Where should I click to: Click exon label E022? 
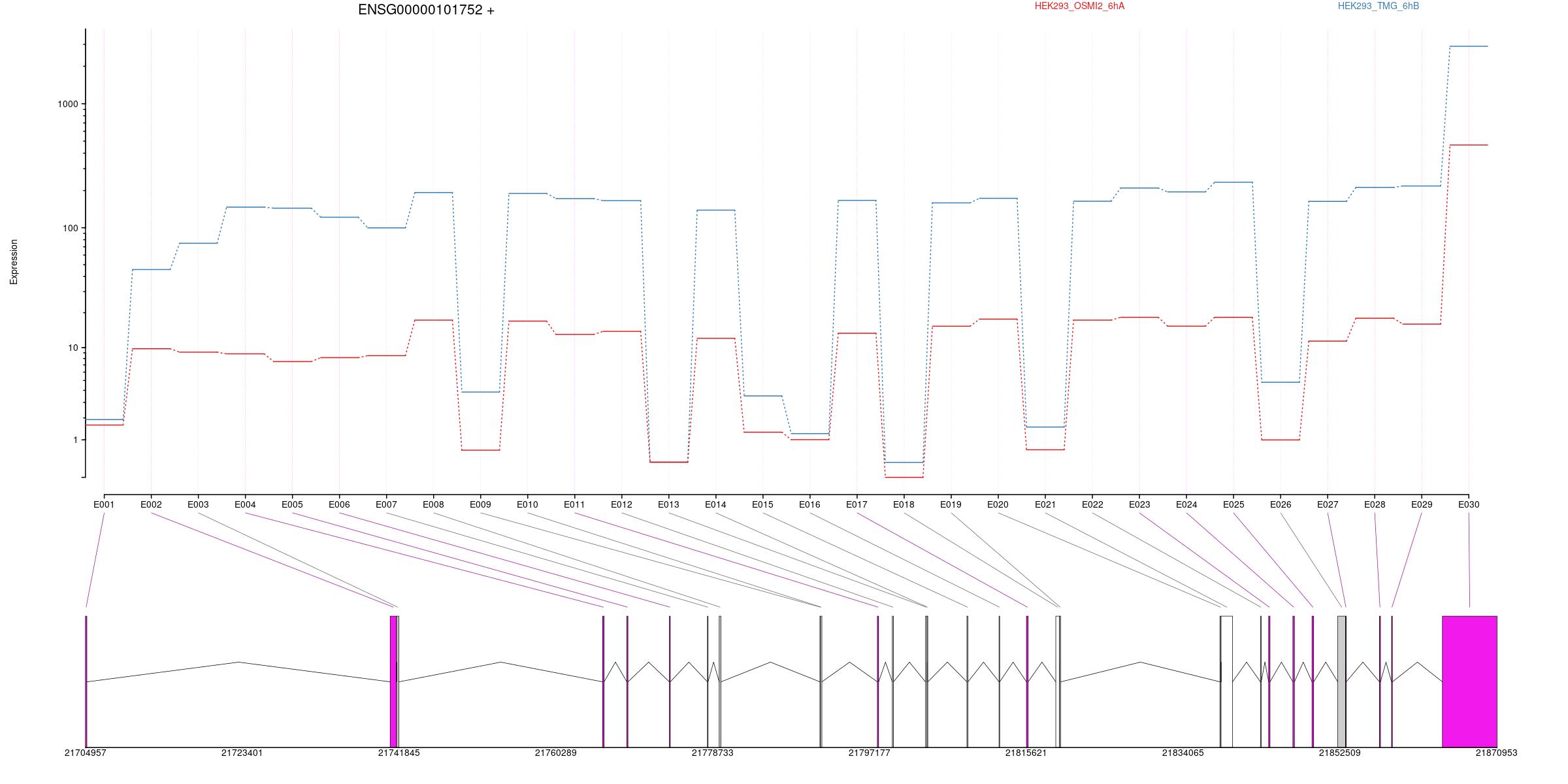coord(1092,504)
